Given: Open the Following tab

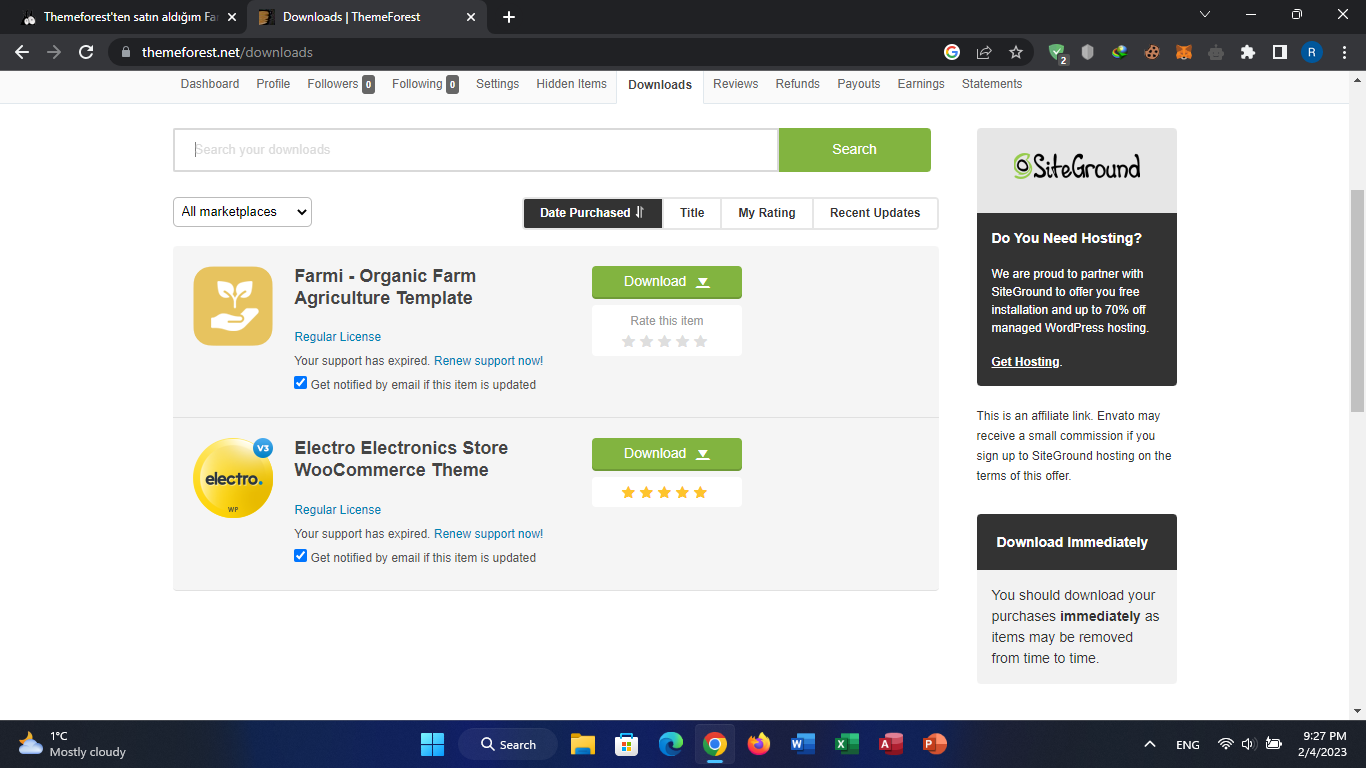Looking at the screenshot, I should (x=425, y=84).
